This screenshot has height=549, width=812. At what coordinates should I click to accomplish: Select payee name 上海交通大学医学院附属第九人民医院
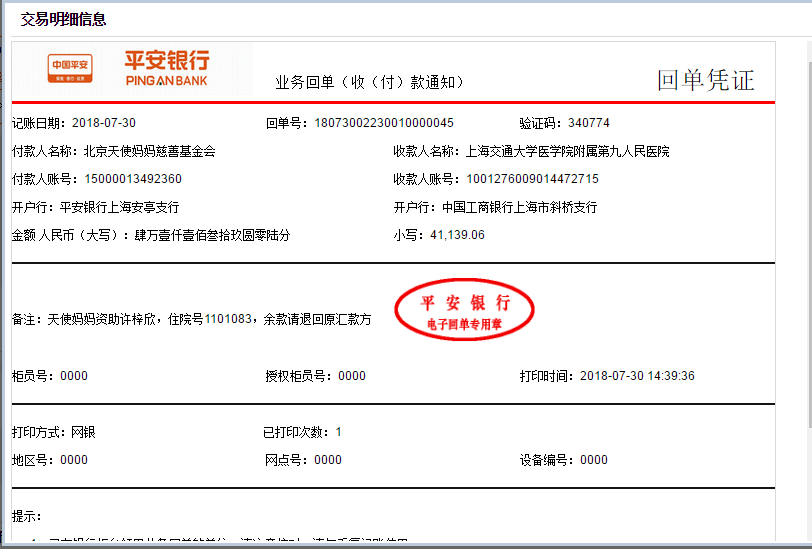(568, 151)
